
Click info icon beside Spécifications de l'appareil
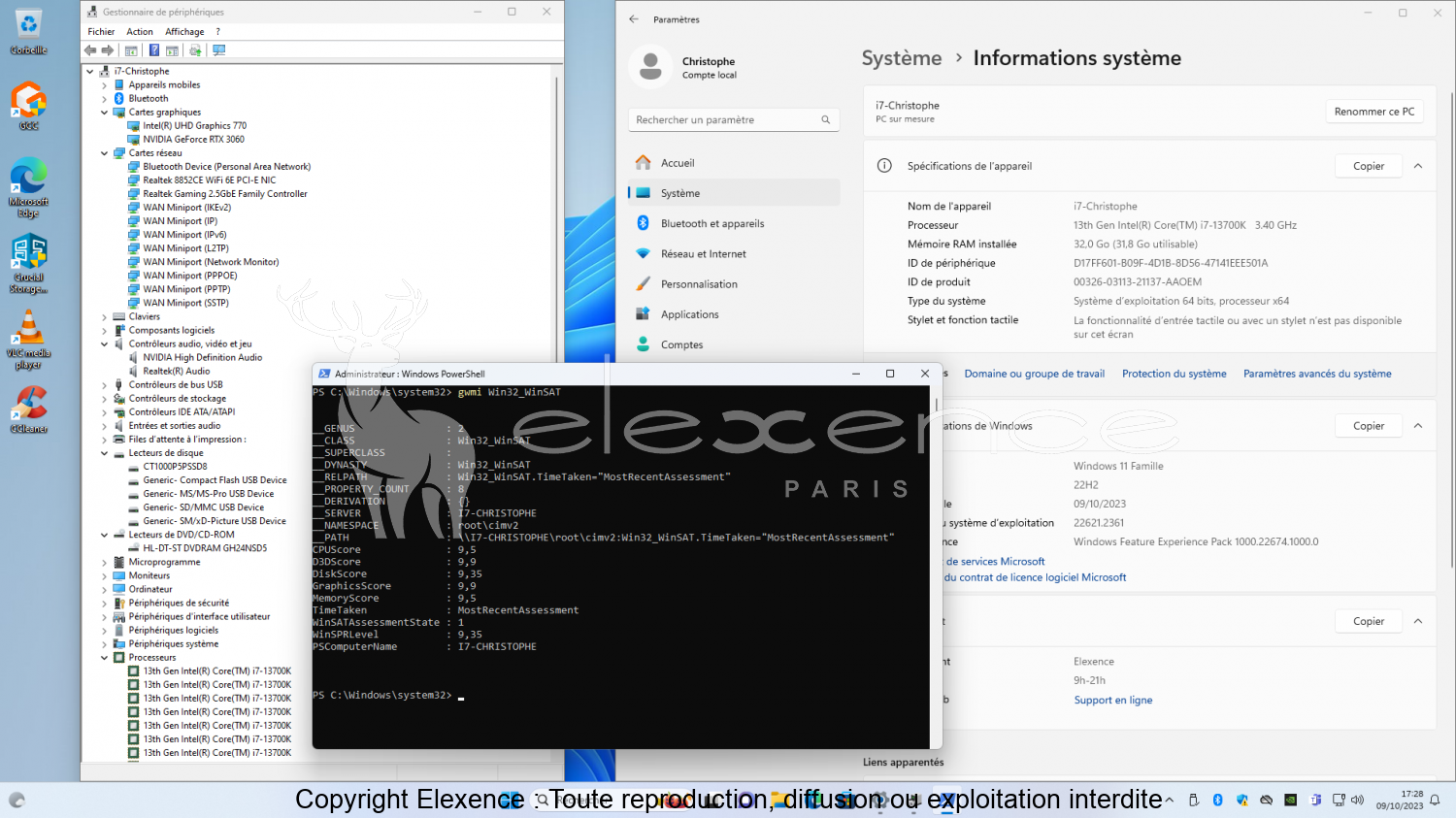tap(884, 166)
